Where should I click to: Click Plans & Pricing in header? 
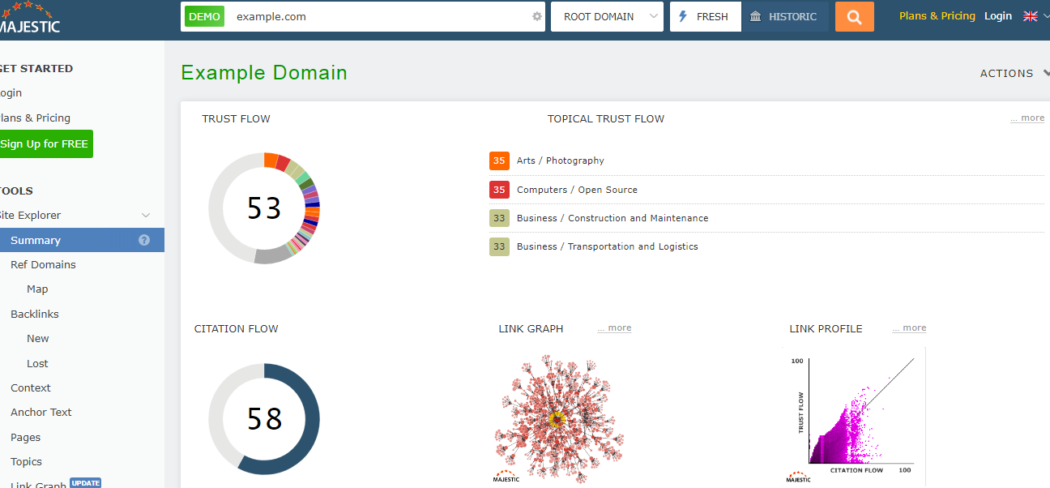point(937,16)
